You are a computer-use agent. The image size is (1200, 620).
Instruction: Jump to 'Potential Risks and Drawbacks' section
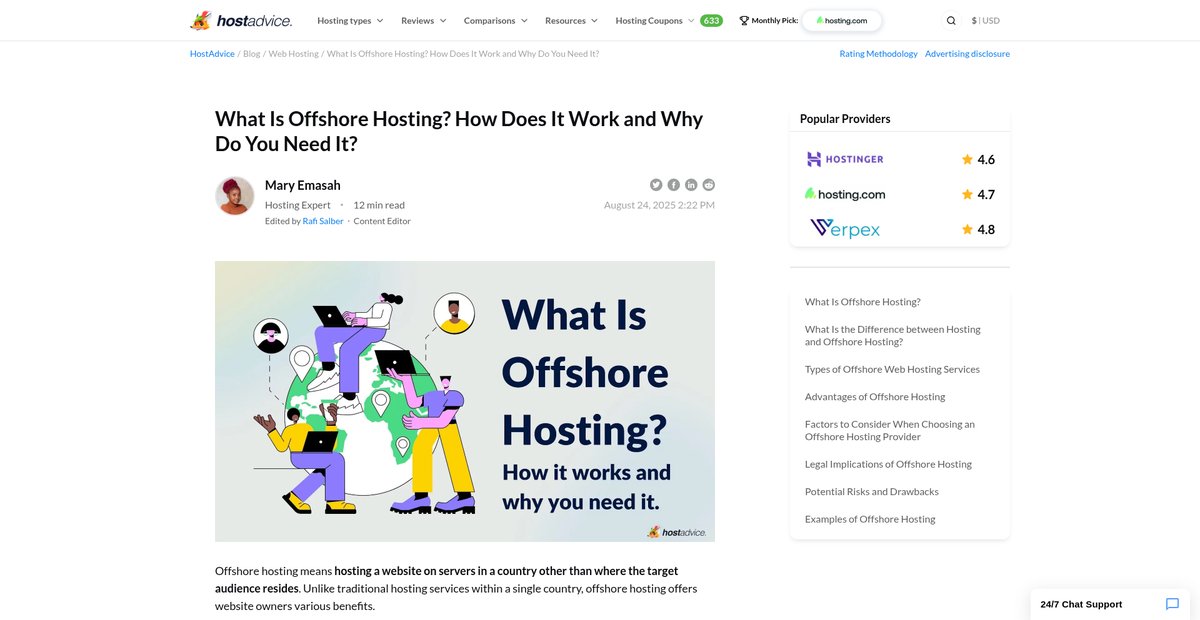(x=874, y=492)
